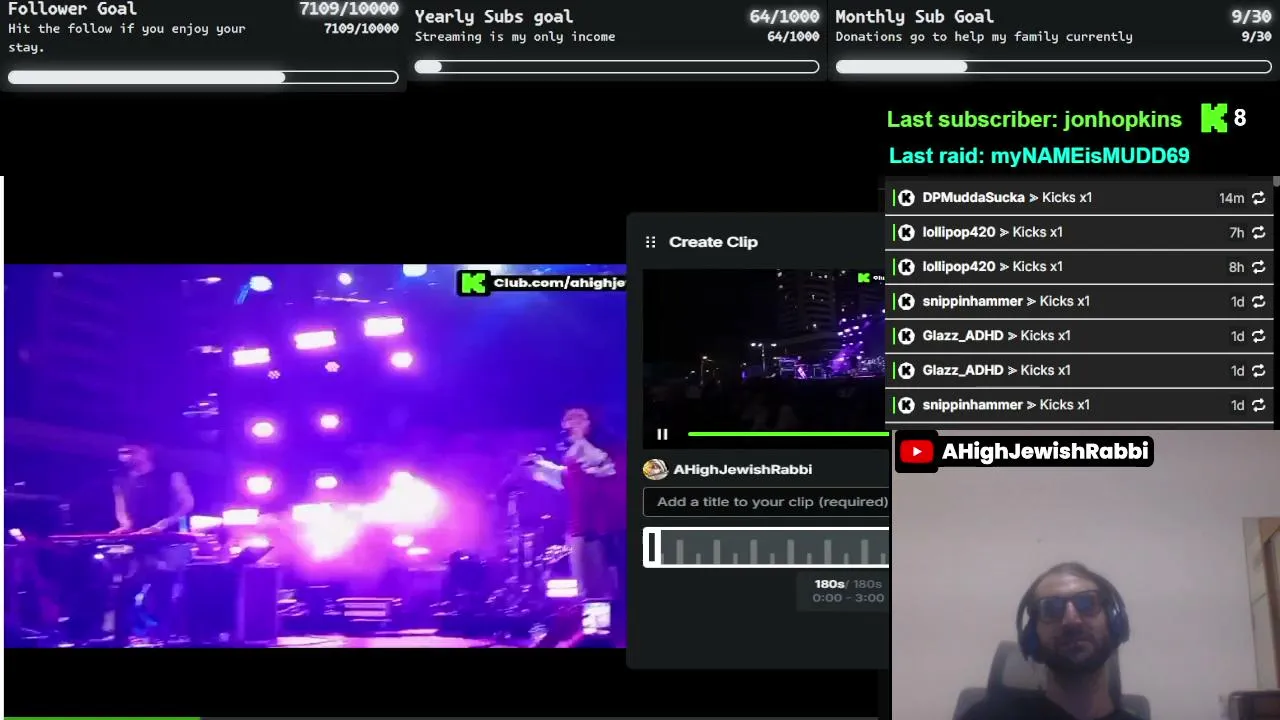Click the '14m' timestamp text

click(1231, 198)
